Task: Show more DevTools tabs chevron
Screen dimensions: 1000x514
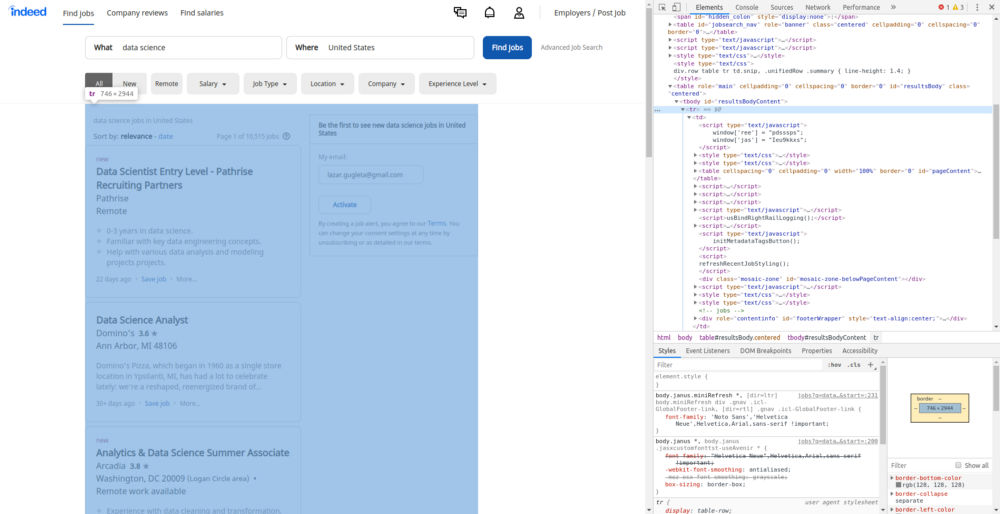Action: (x=893, y=7)
